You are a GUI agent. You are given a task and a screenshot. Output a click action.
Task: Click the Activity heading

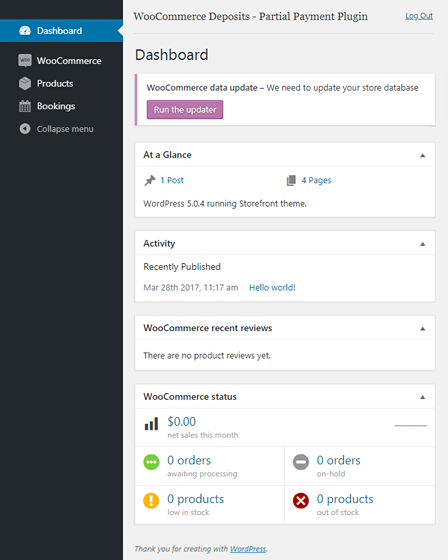coord(159,244)
